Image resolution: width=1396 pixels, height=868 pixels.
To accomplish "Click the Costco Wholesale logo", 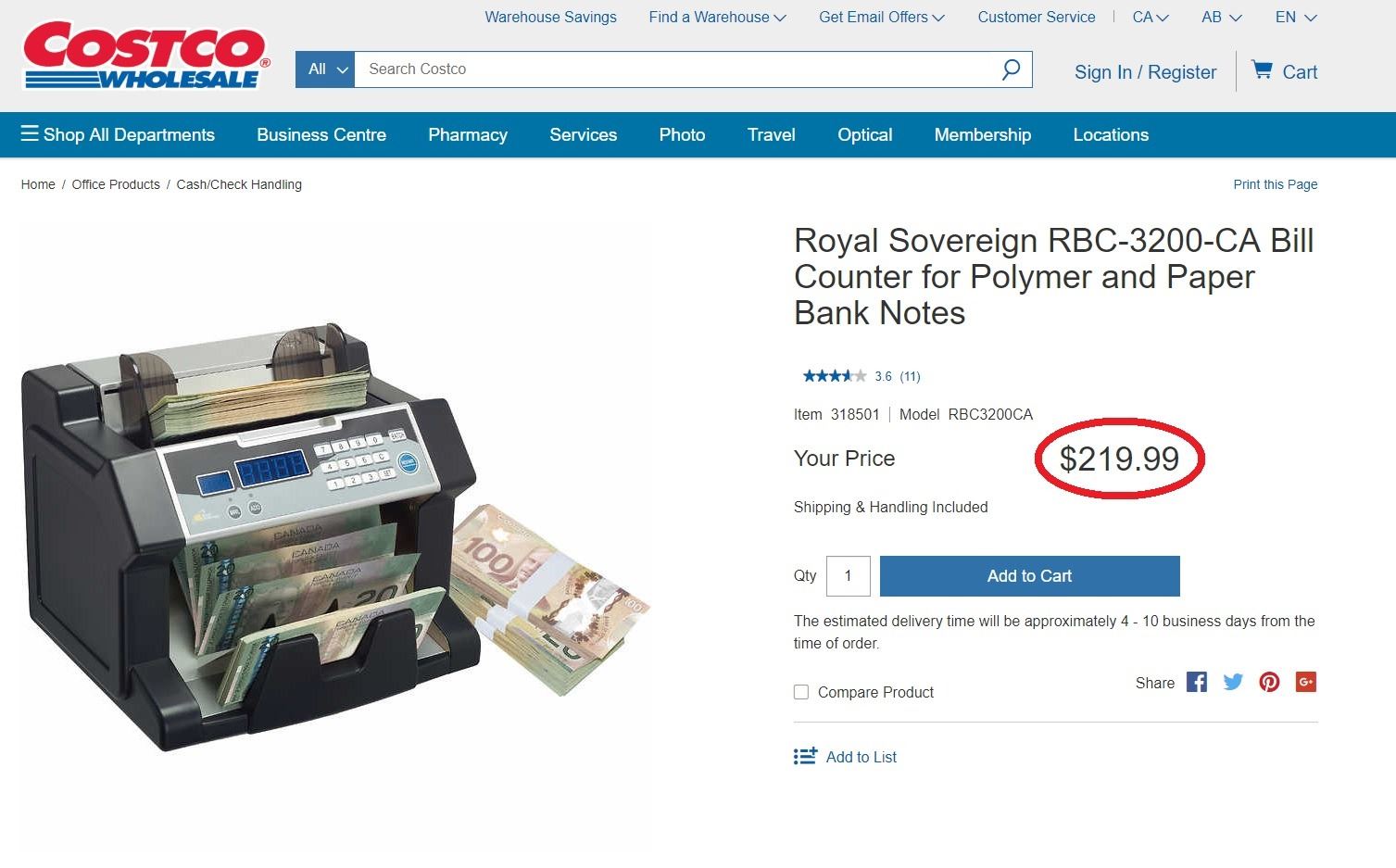I will (145, 56).
